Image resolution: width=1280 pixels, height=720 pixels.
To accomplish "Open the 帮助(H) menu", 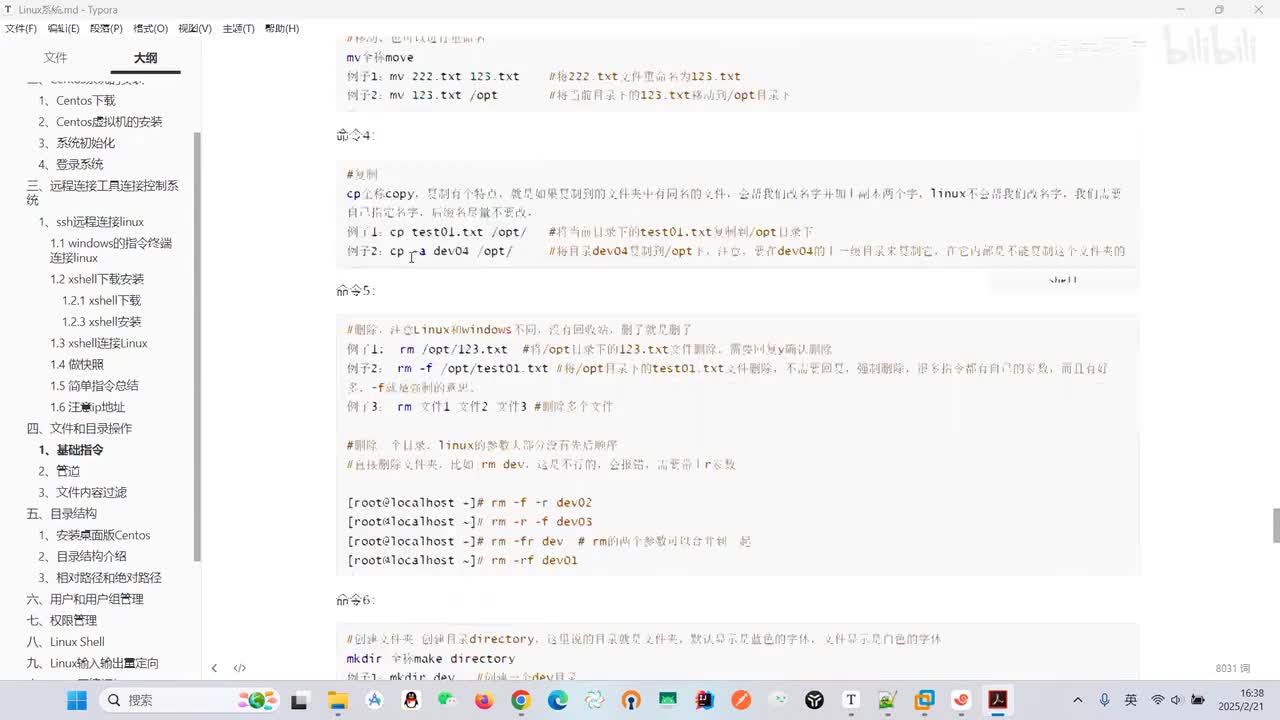I will [x=282, y=28].
